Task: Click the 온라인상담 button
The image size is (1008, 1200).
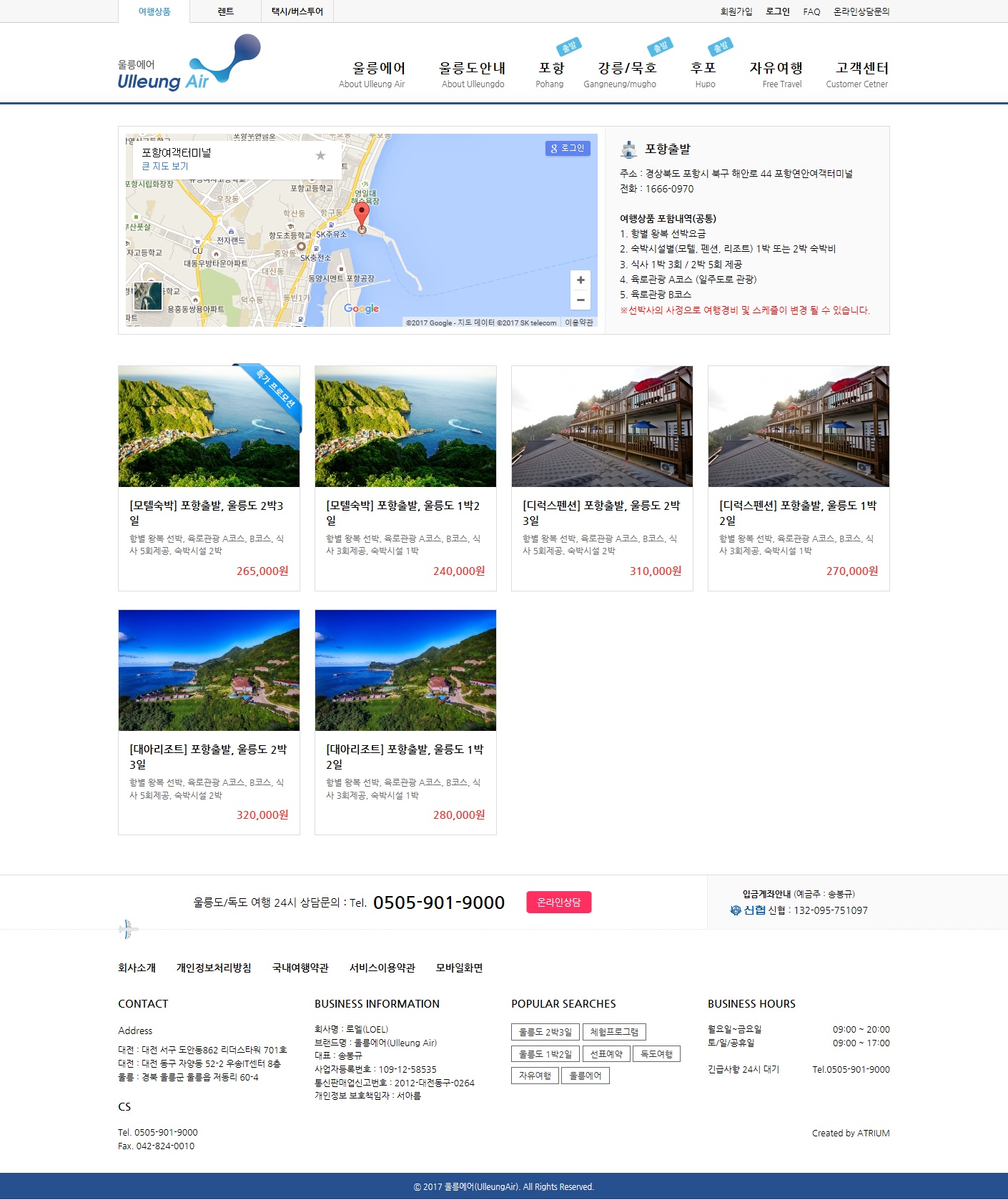Action: (559, 903)
